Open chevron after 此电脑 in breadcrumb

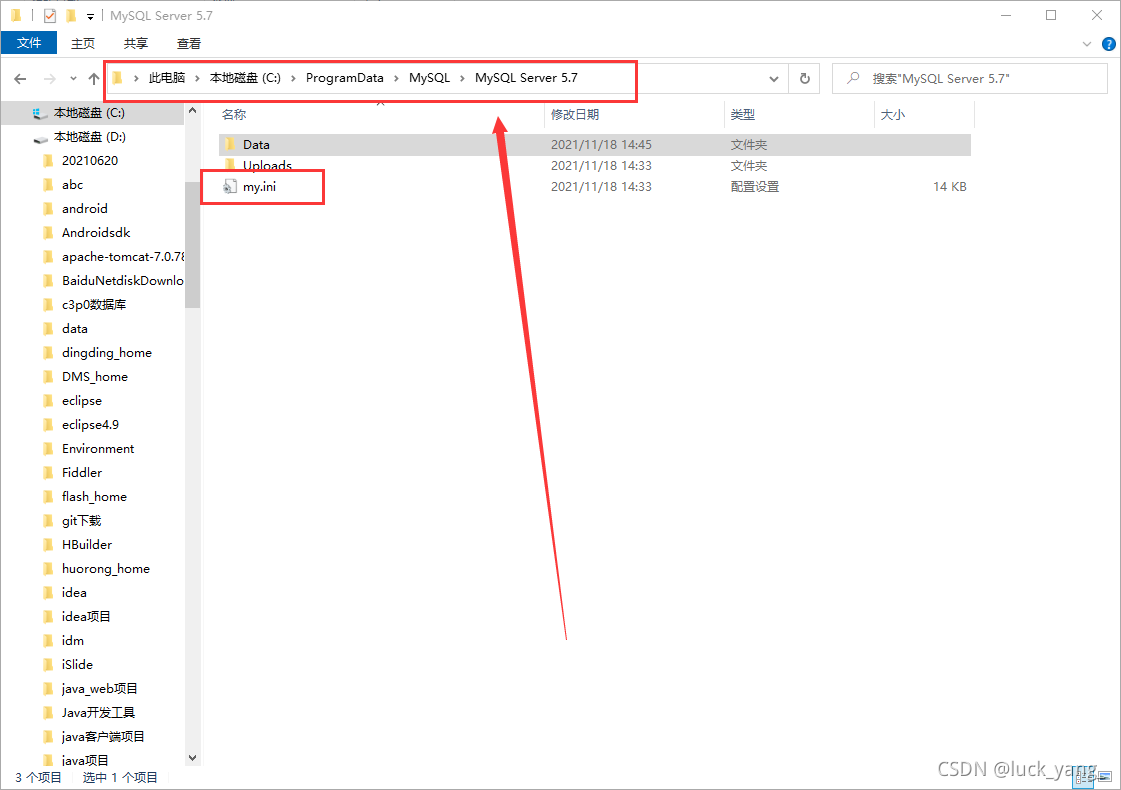[x=197, y=78]
